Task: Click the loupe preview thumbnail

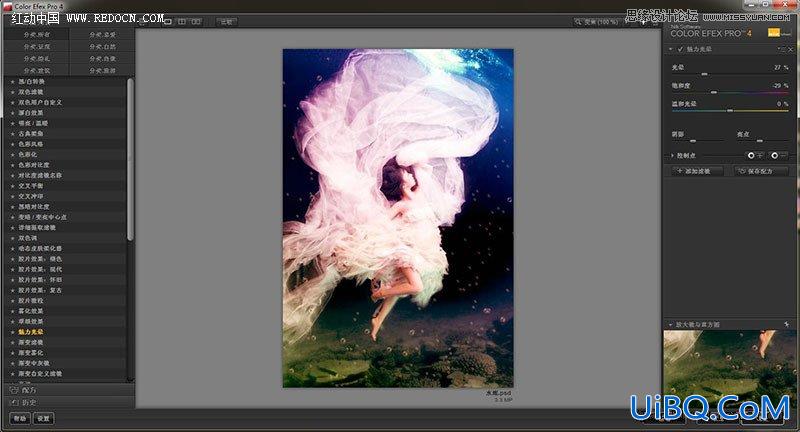Action: (x=730, y=369)
